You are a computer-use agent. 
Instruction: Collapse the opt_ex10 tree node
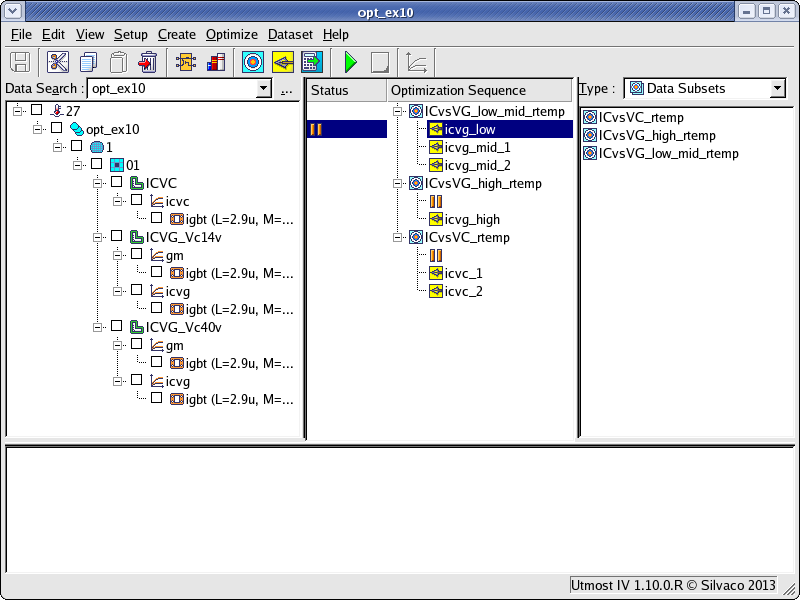[x=37, y=129]
